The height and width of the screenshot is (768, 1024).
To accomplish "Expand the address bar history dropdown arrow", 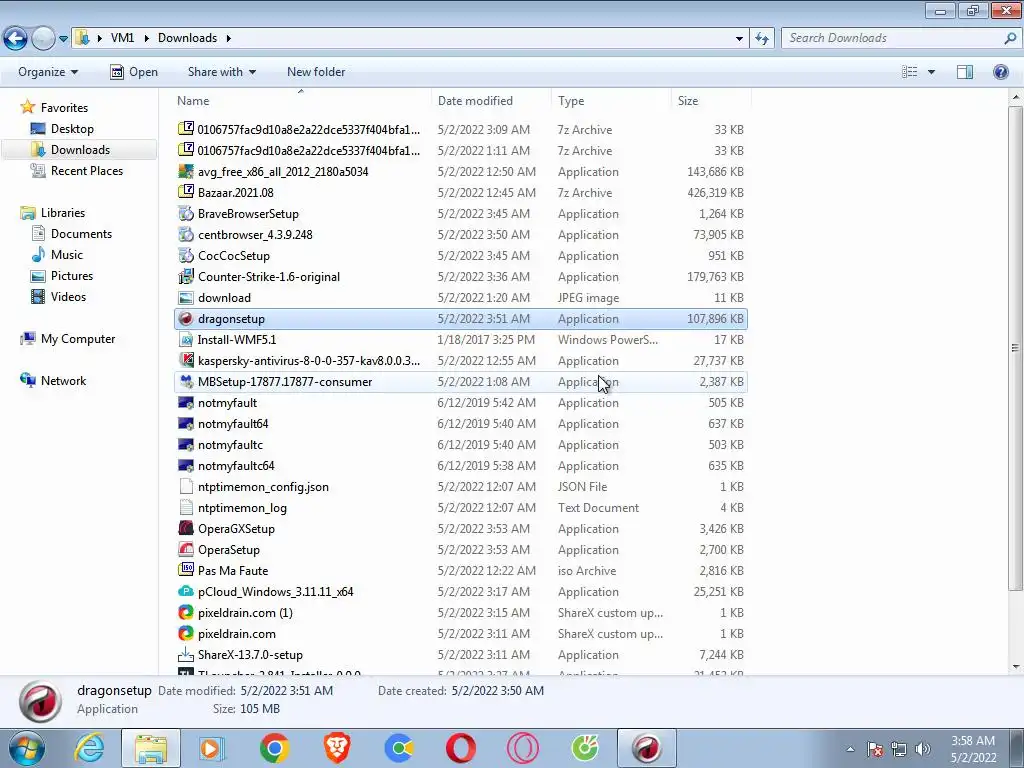I will pos(739,39).
